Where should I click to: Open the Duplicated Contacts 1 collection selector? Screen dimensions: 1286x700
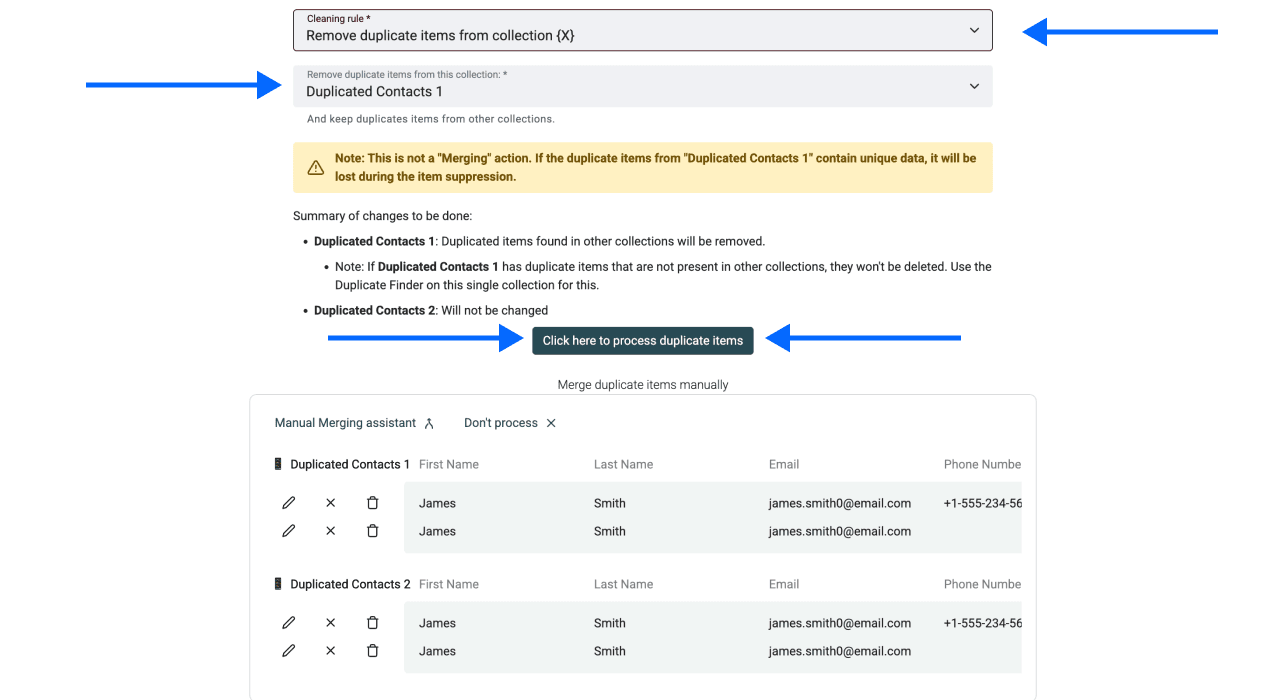pyautogui.click(x=641, y=86)
